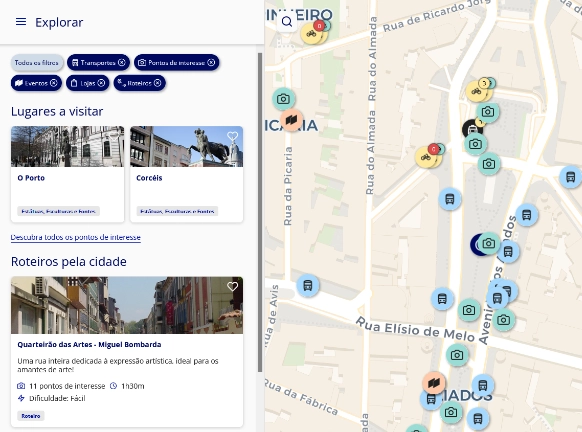Remove the Transportes filter chip
Viewport: 582px width, 432px height.
tap(122, 63)
